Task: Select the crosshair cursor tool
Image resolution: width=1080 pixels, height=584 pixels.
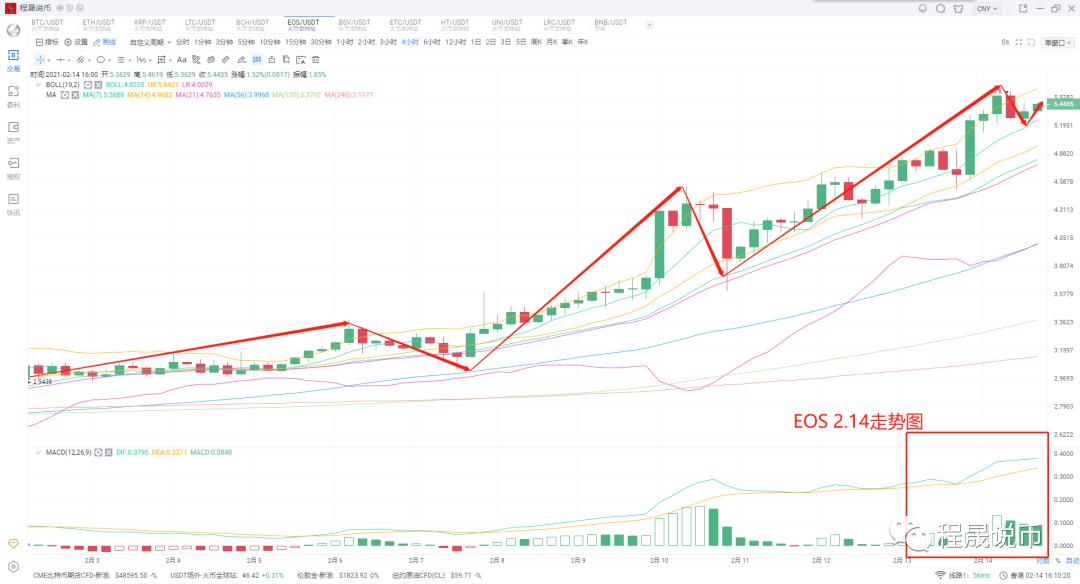Action: click(39, 59)
